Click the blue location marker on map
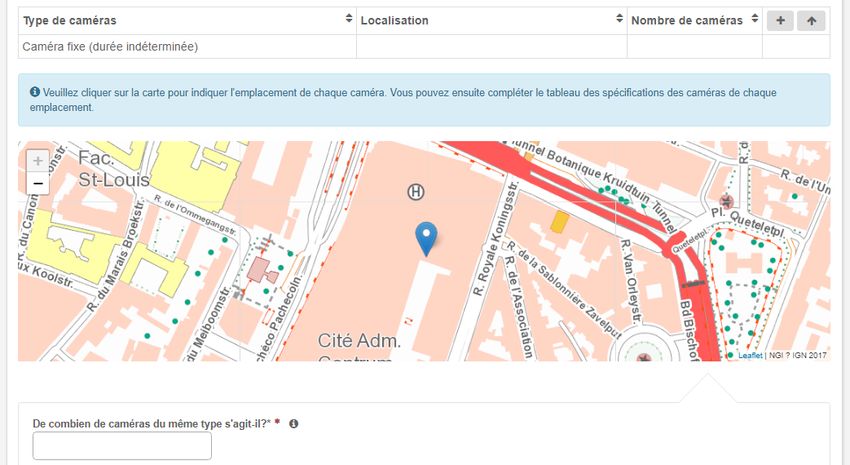This screenshot has height=465, width=850. (x=426, y=238)
